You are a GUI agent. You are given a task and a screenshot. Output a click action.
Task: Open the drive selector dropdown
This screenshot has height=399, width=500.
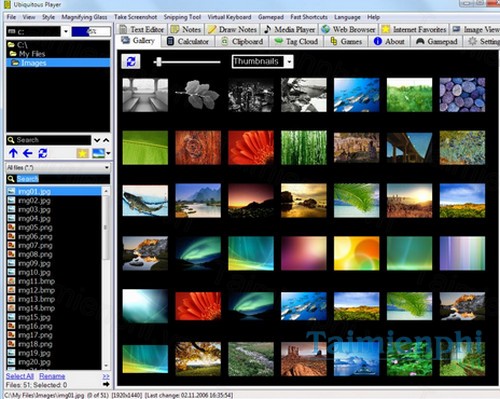pyautogui.click(x=65, y=32)
